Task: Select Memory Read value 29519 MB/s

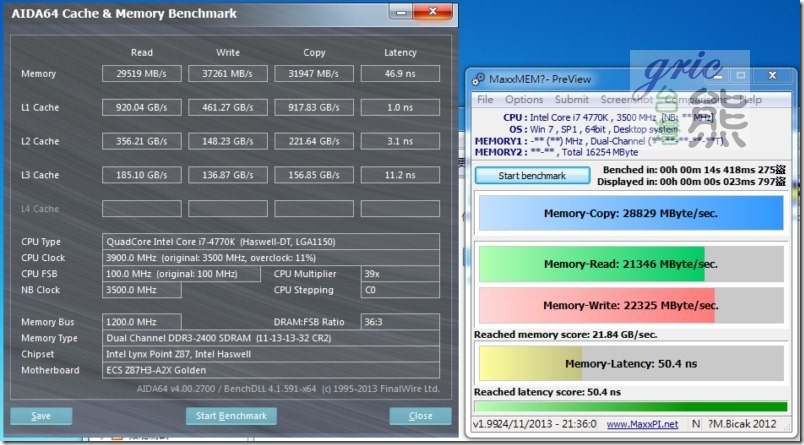Action: [142, 73]
